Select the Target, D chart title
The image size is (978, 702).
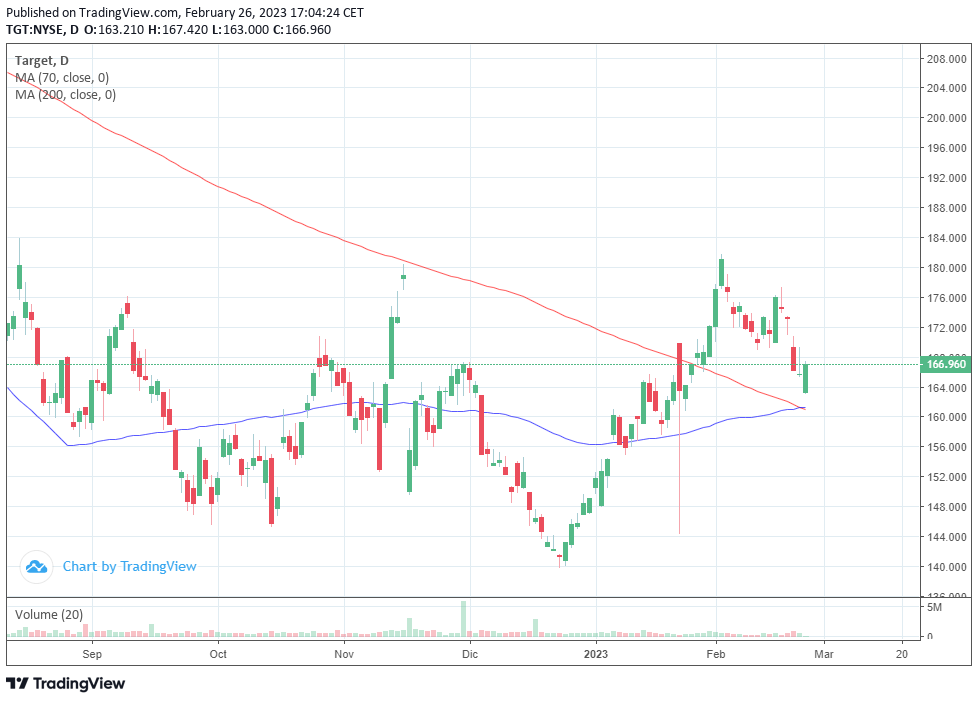point(42,61)
